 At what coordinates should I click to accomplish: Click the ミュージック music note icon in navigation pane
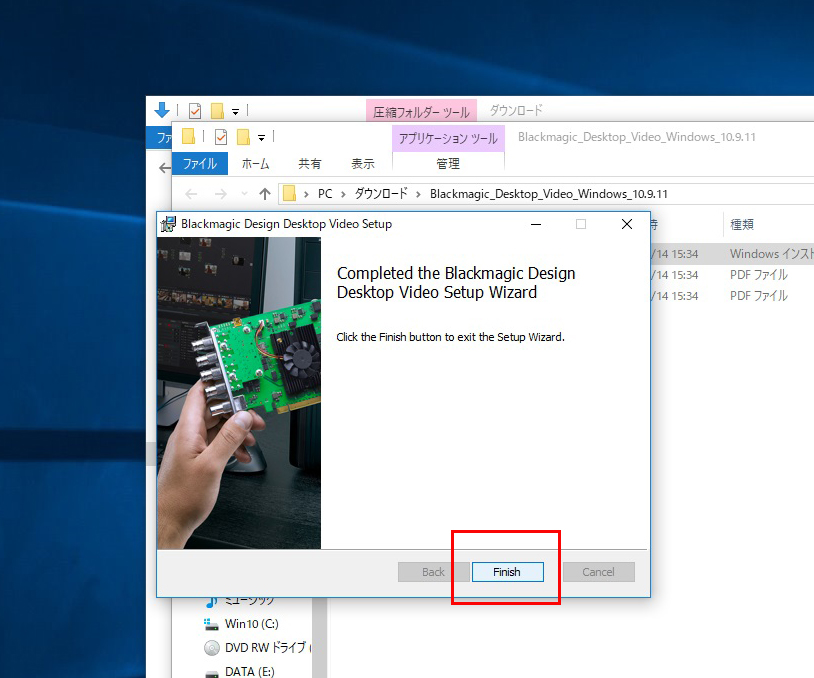[x=211, y=602]
